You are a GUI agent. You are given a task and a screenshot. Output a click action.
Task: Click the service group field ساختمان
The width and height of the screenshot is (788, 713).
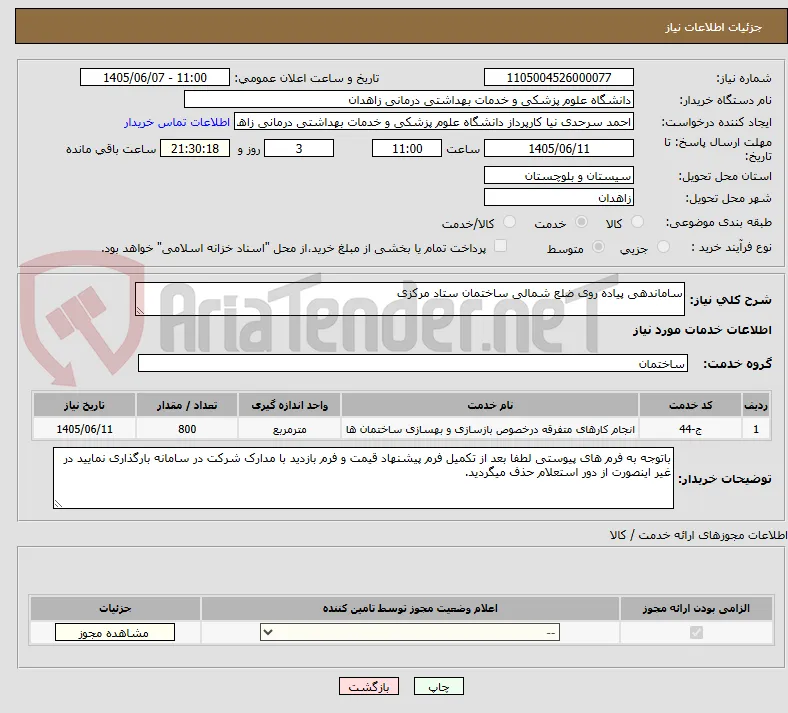click(413, 363)
